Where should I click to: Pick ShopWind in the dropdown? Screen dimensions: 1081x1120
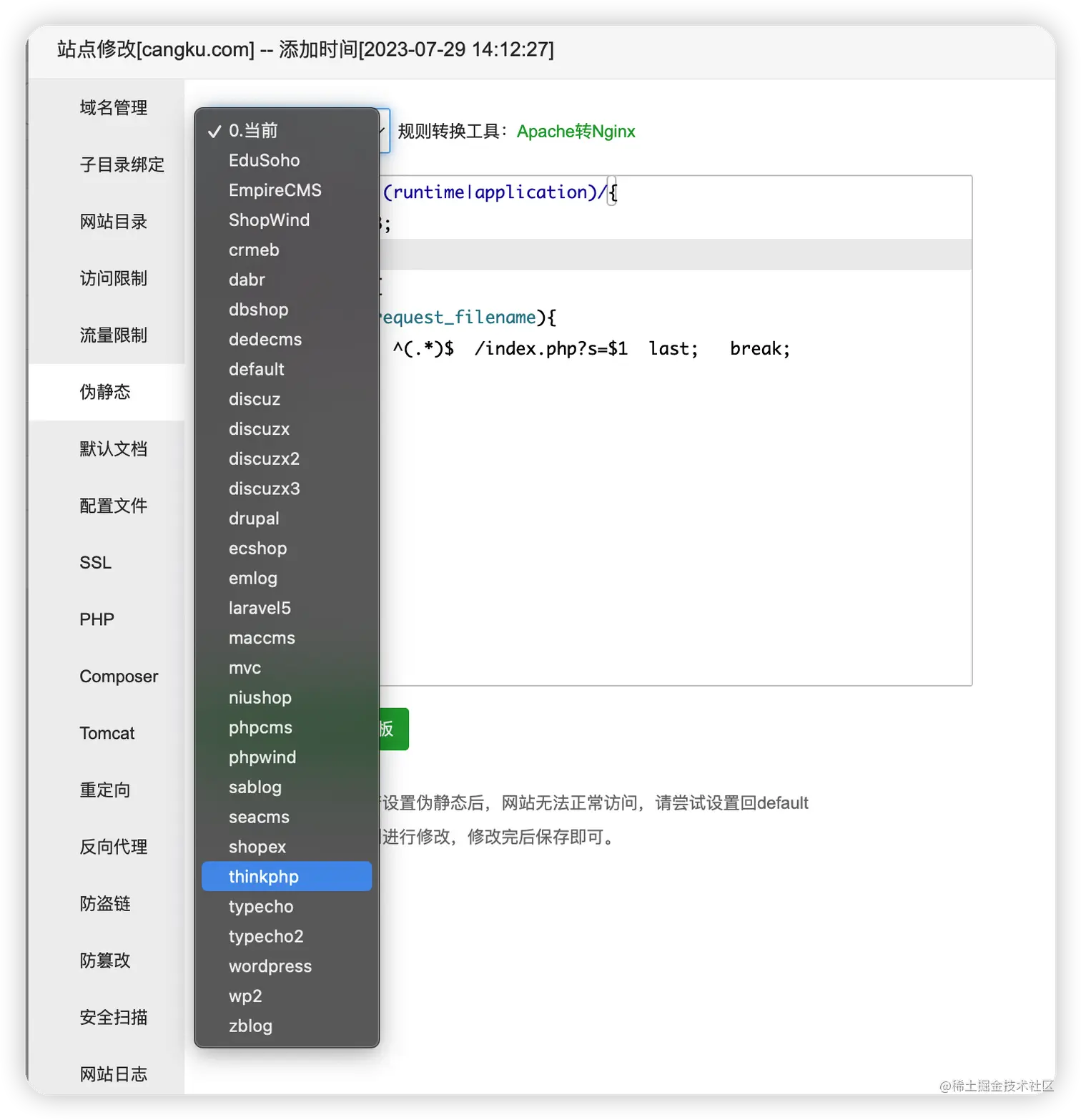click(x=287, y=220)
